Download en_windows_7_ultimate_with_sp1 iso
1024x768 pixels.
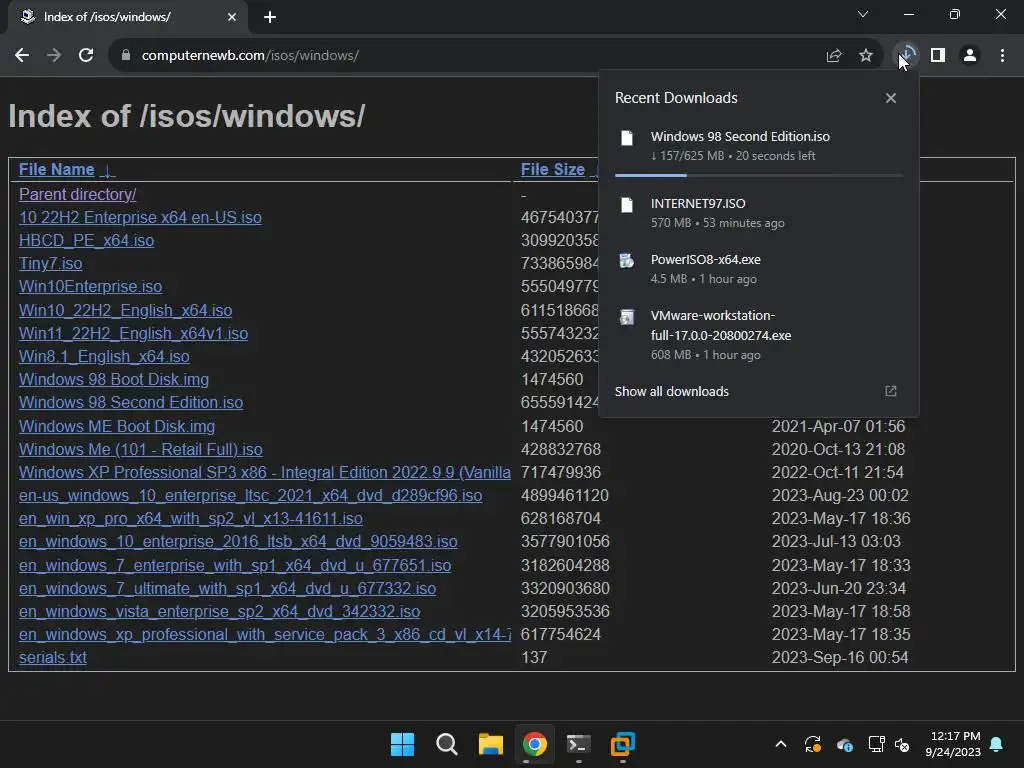[x=227, y=588]
